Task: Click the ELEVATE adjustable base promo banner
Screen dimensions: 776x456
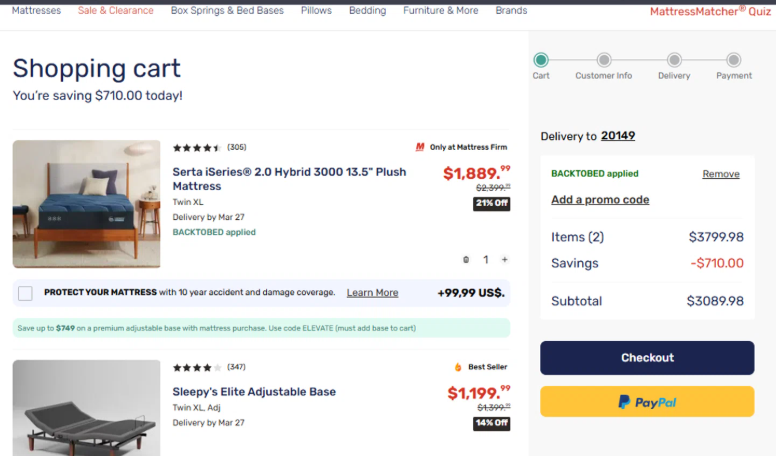Action: click(261, 328)
